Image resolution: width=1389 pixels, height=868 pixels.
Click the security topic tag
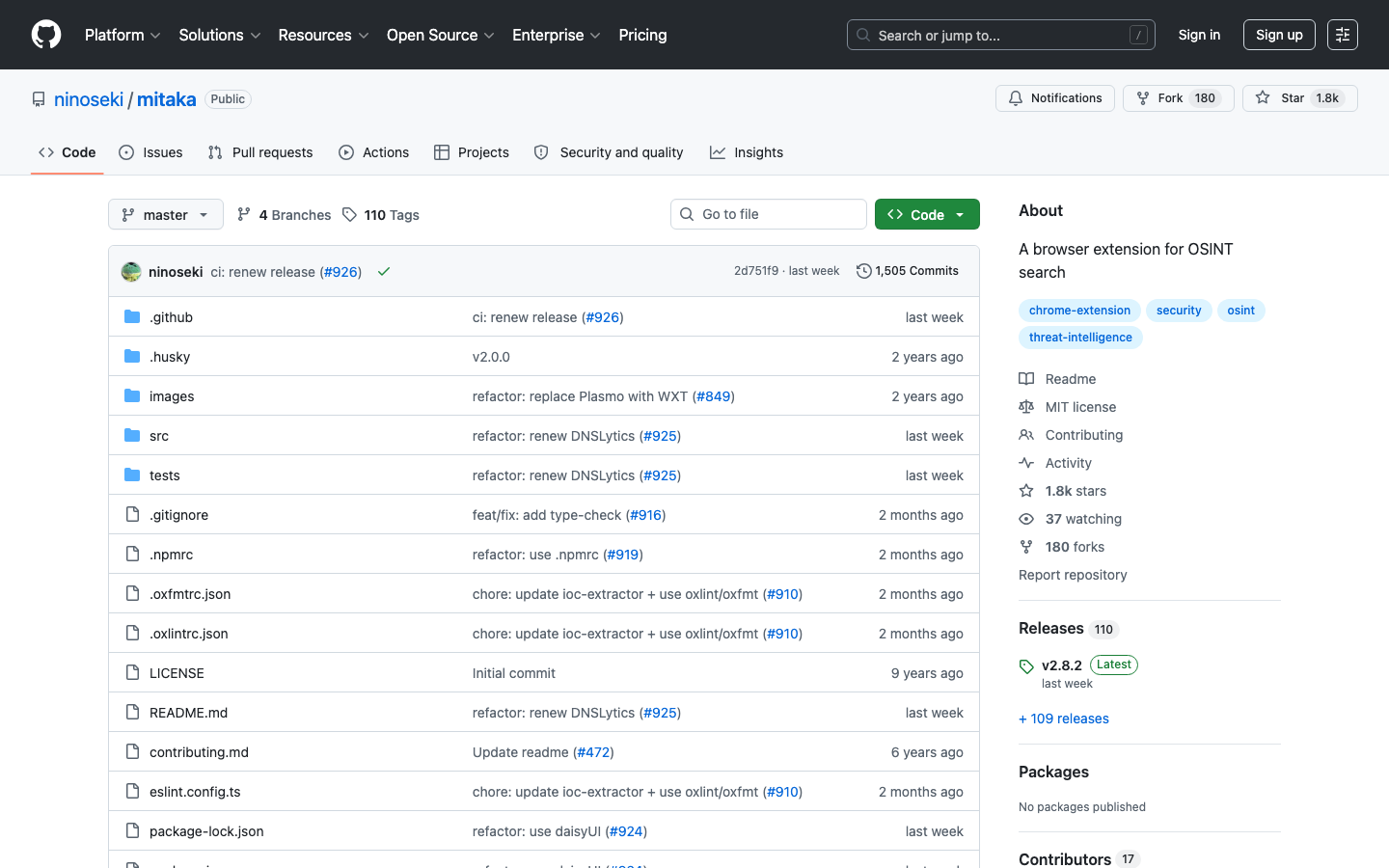pyautogui.click(x=1179, y=311)
